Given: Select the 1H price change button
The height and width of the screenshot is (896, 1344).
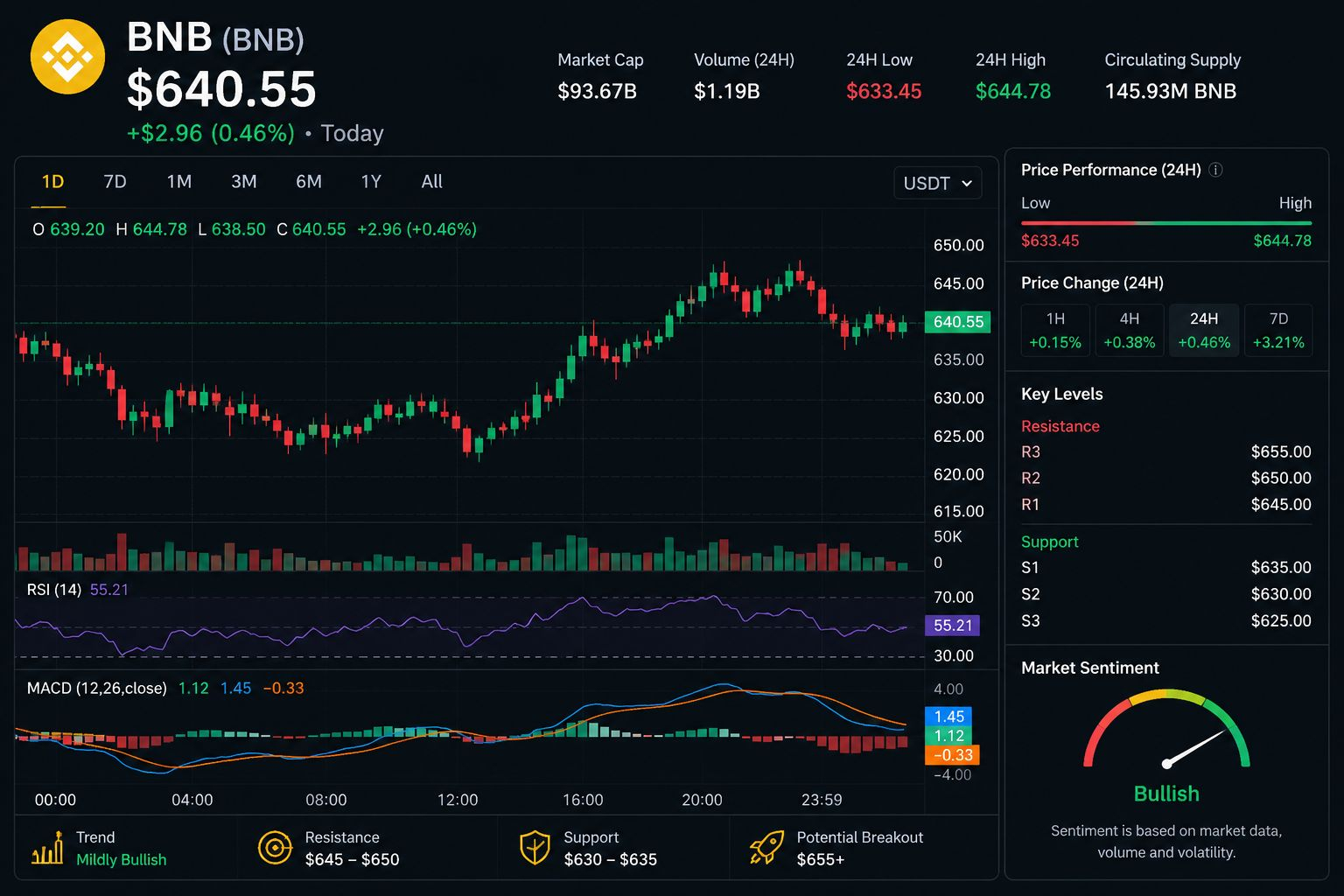Looking at the screenshot, I should point(1055,330).
